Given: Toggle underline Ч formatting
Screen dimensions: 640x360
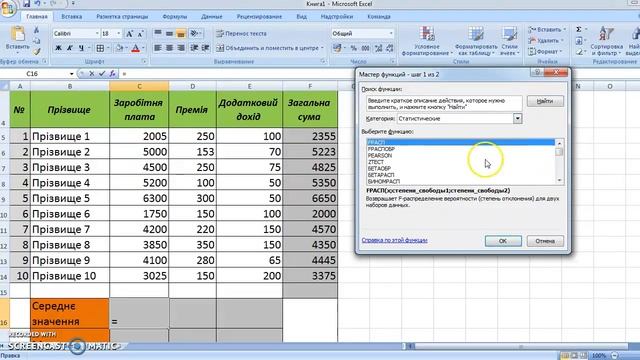Looking at the screenshot, I should click(81, 48).
